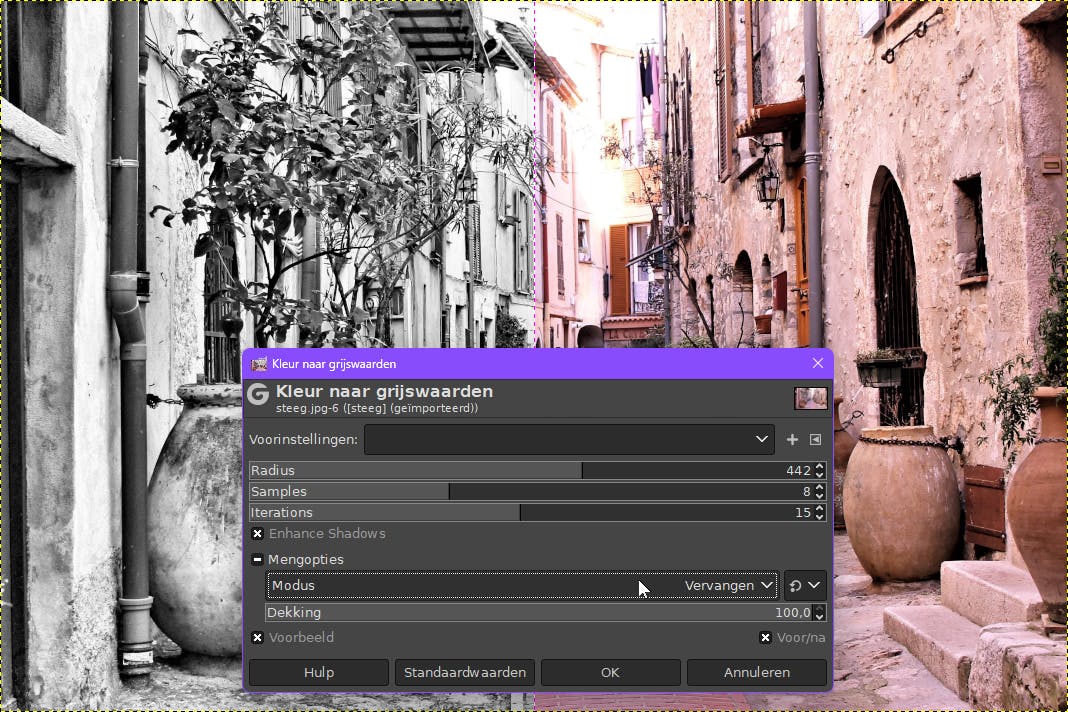1068x712 pixels.
Task: Click the Hulp button
Action: pos(319,672)
